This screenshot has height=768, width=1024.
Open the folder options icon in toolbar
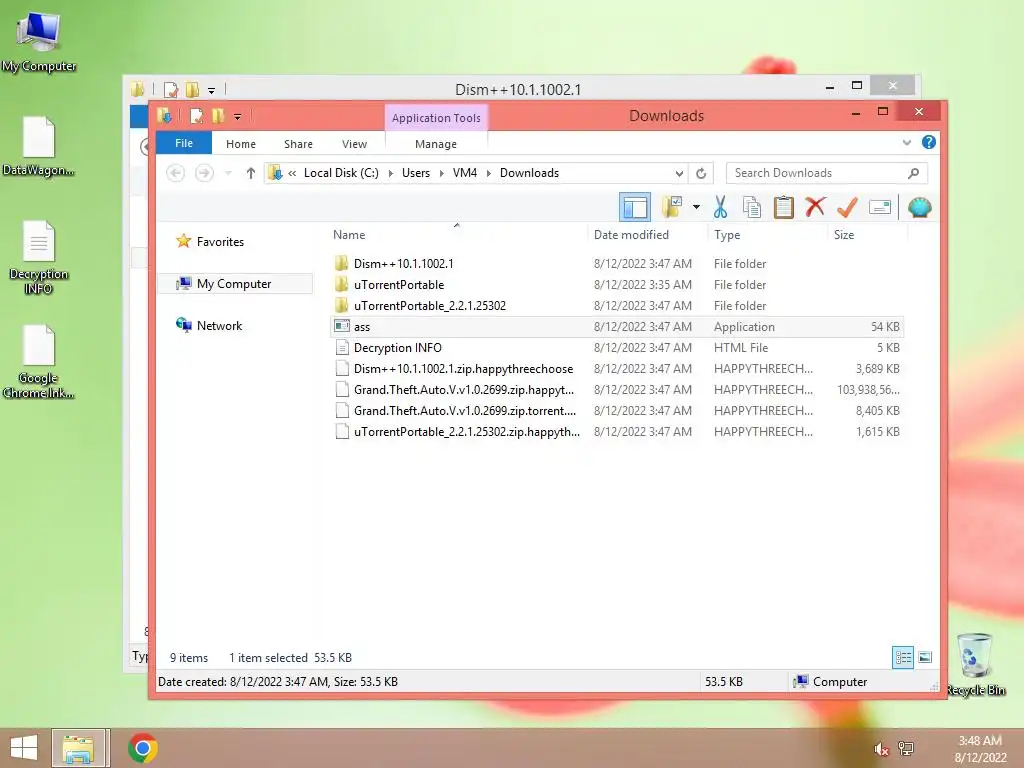[x=672, y=207]
